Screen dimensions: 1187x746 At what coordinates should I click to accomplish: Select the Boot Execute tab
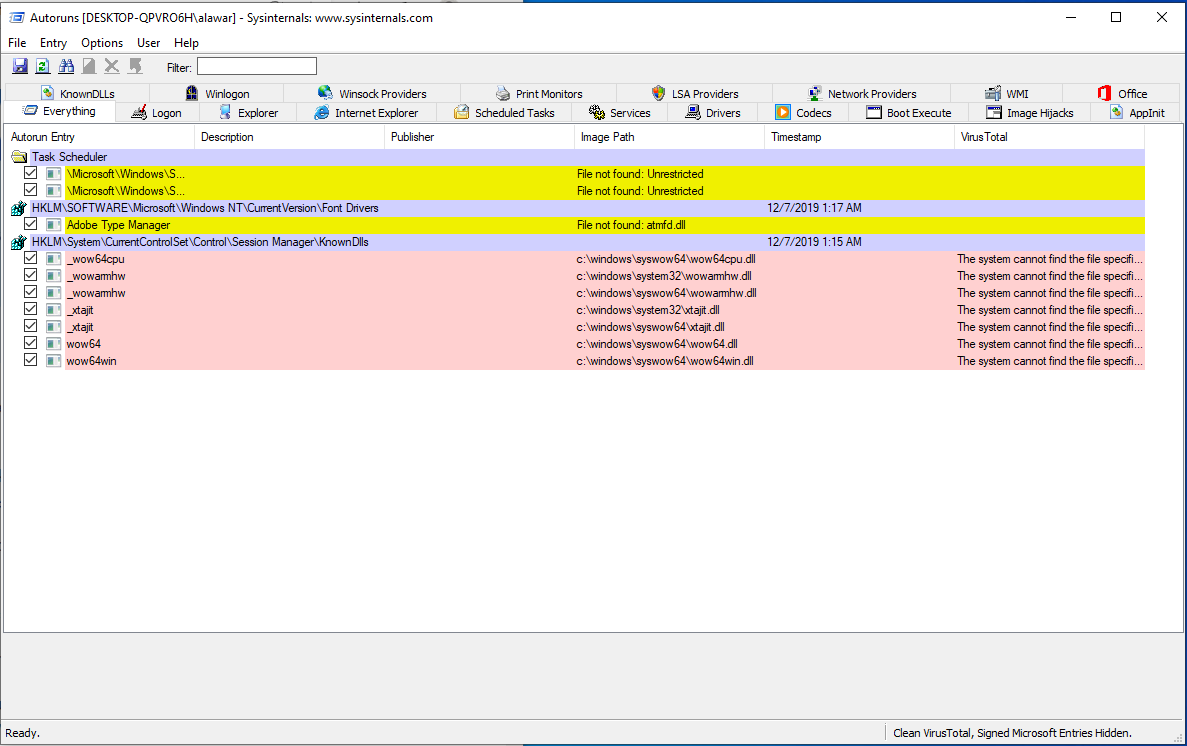pos(909,113)
